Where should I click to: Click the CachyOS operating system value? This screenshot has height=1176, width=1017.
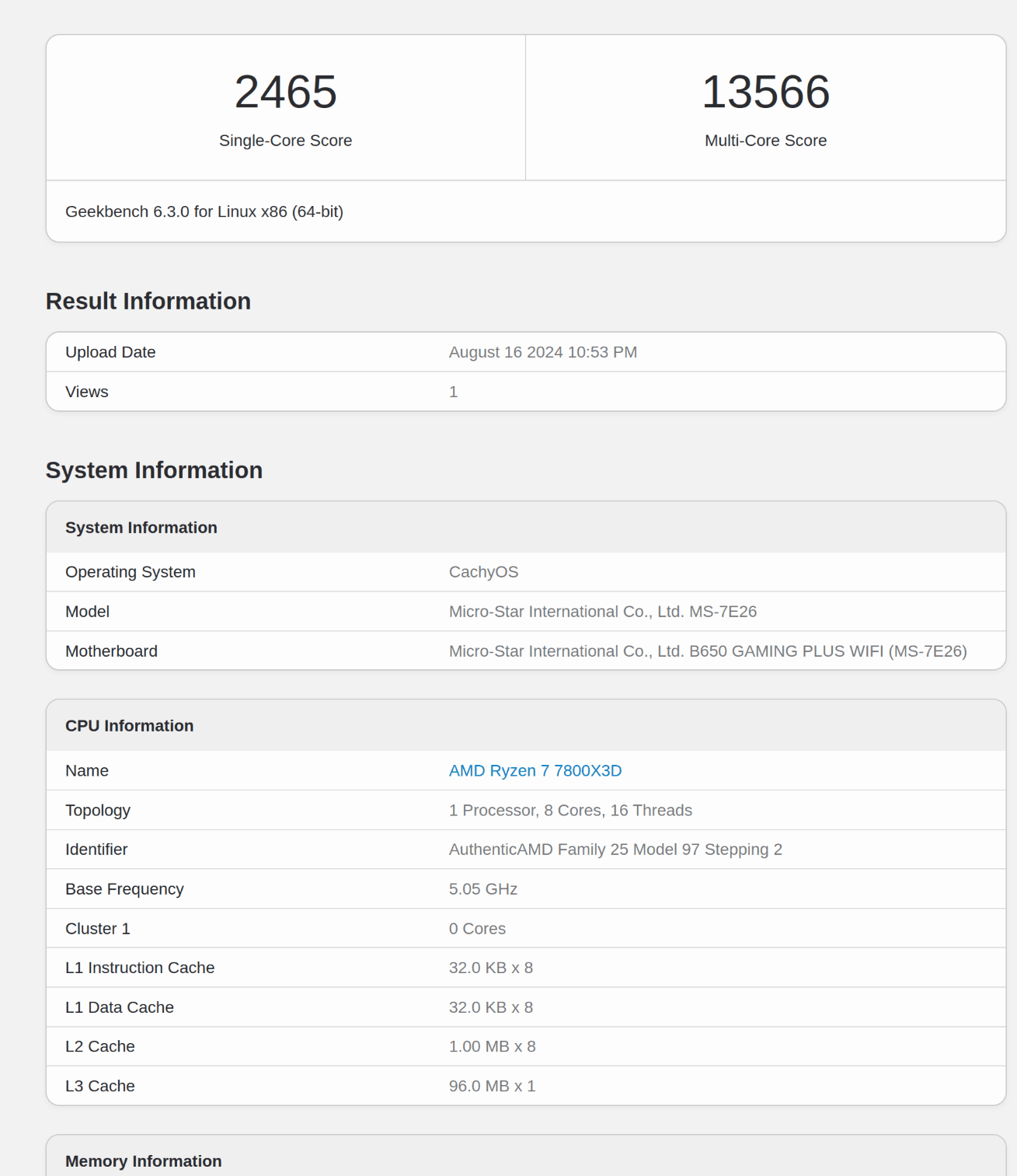(483, 572)
